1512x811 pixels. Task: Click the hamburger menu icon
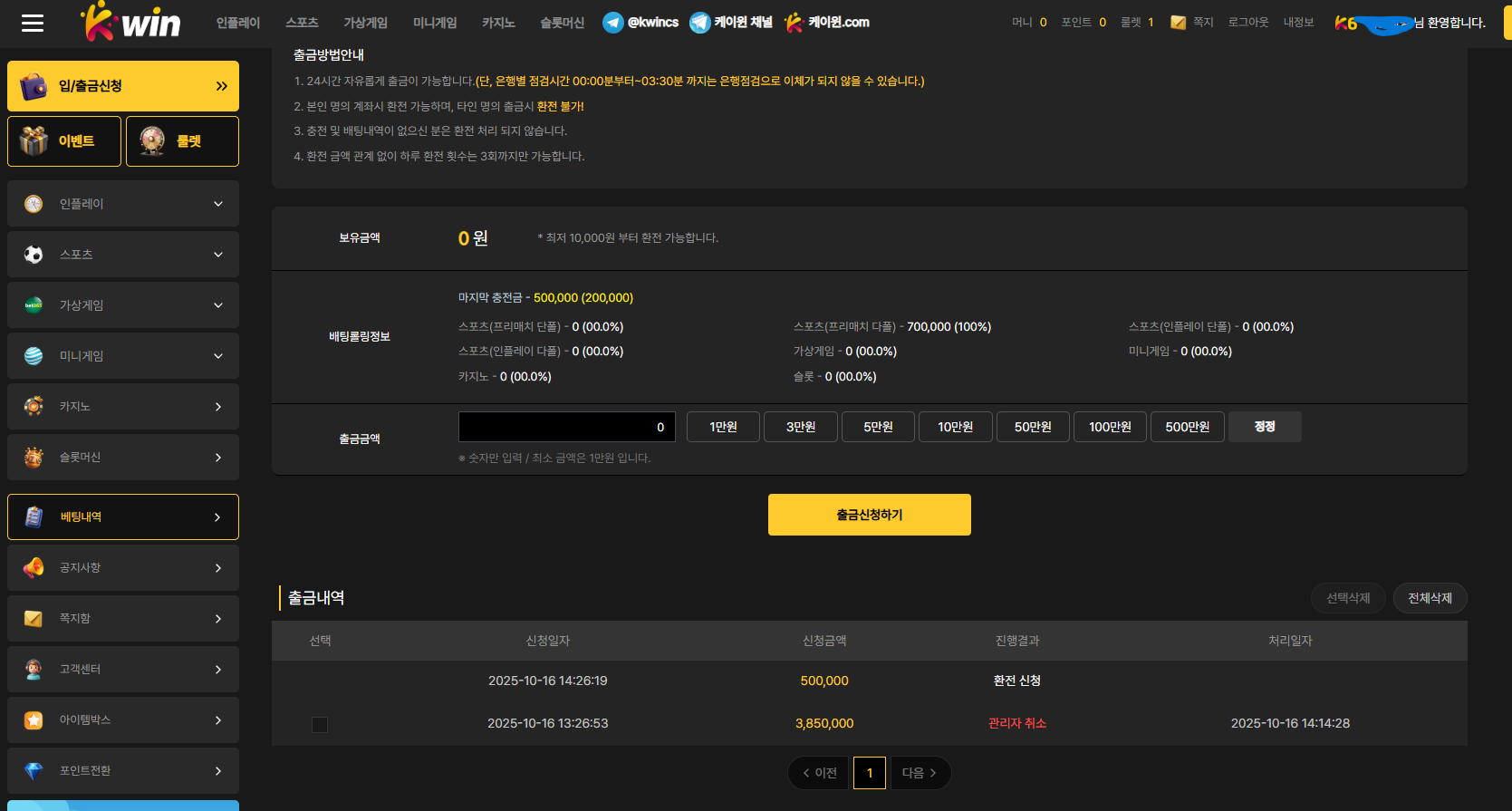tap(33, 23)
